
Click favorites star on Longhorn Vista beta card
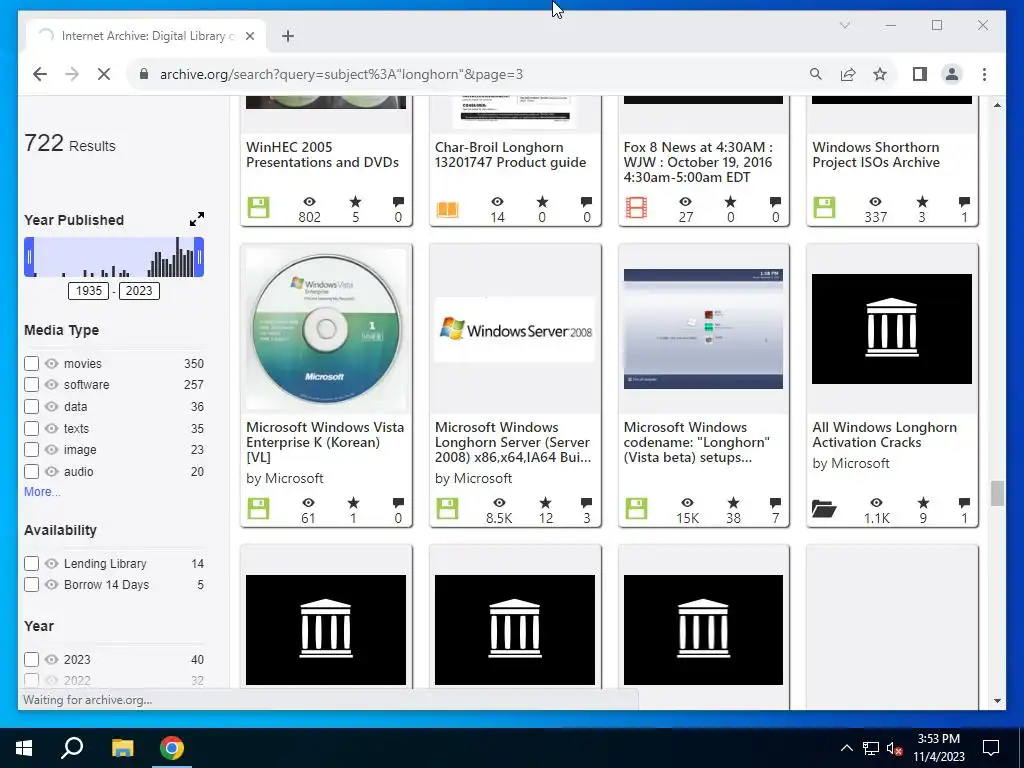pos(733,502)
